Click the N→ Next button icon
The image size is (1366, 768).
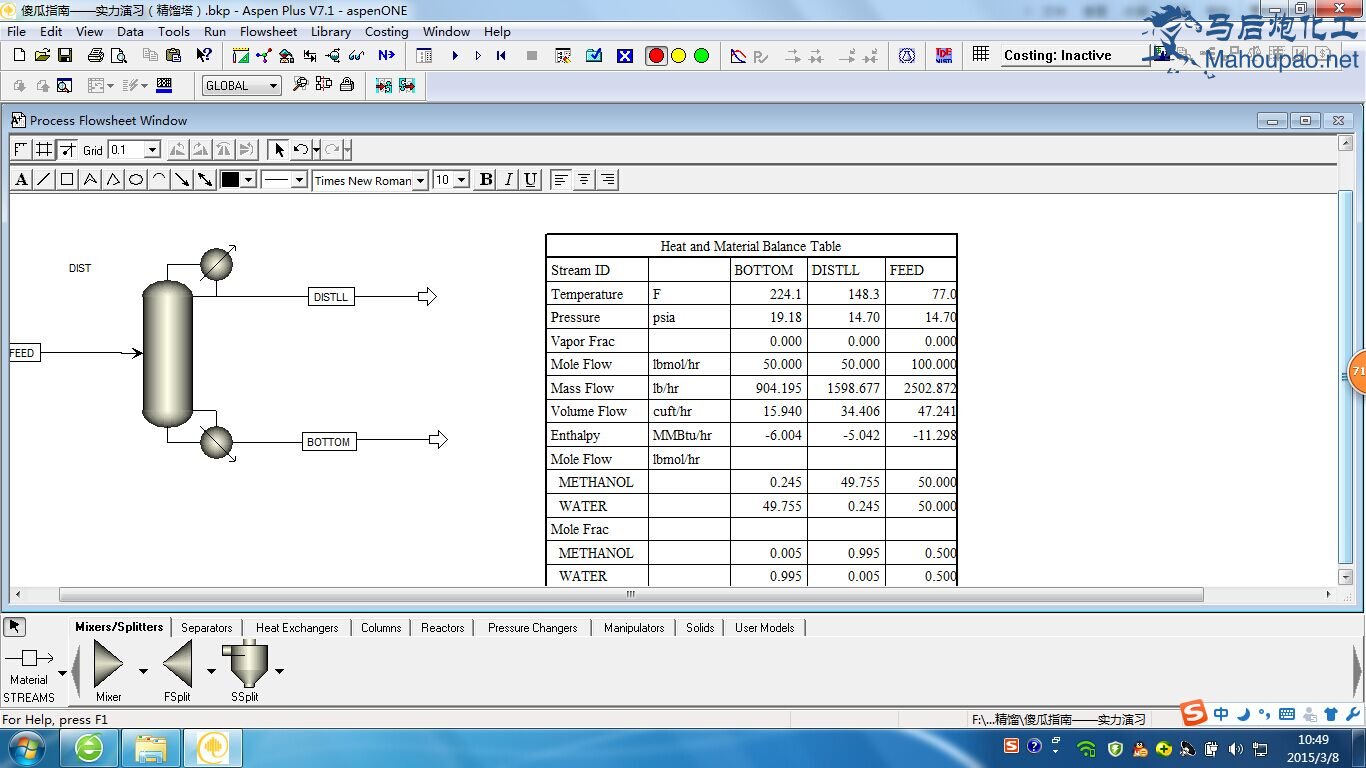pos(387,55)
